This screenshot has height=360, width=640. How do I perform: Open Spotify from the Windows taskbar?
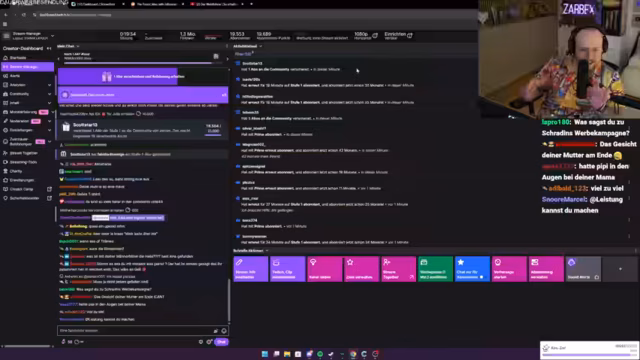tap(320, 354)
